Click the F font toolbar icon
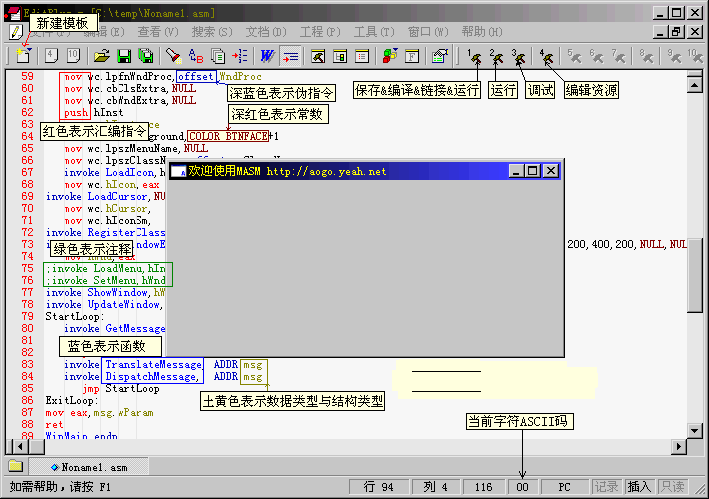Image resolution: width=709 pixels, height=499 pixels. click(412, 56)
